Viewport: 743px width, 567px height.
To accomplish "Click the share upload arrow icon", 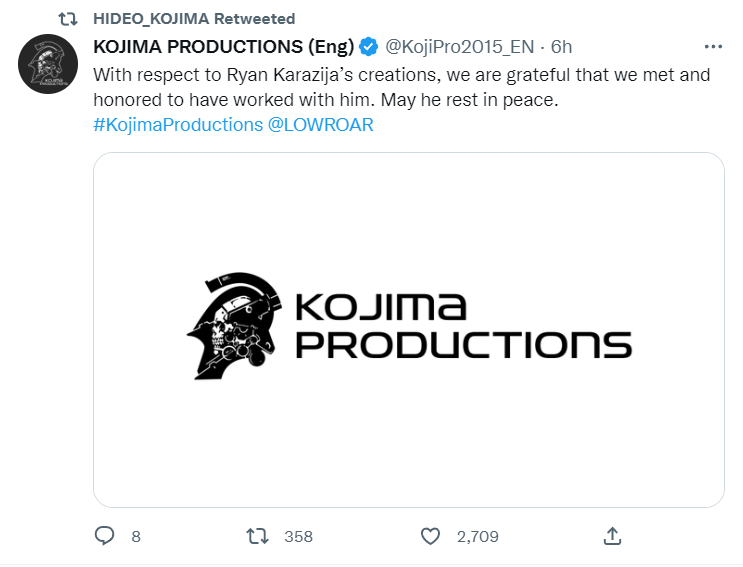I will (612, 536).
